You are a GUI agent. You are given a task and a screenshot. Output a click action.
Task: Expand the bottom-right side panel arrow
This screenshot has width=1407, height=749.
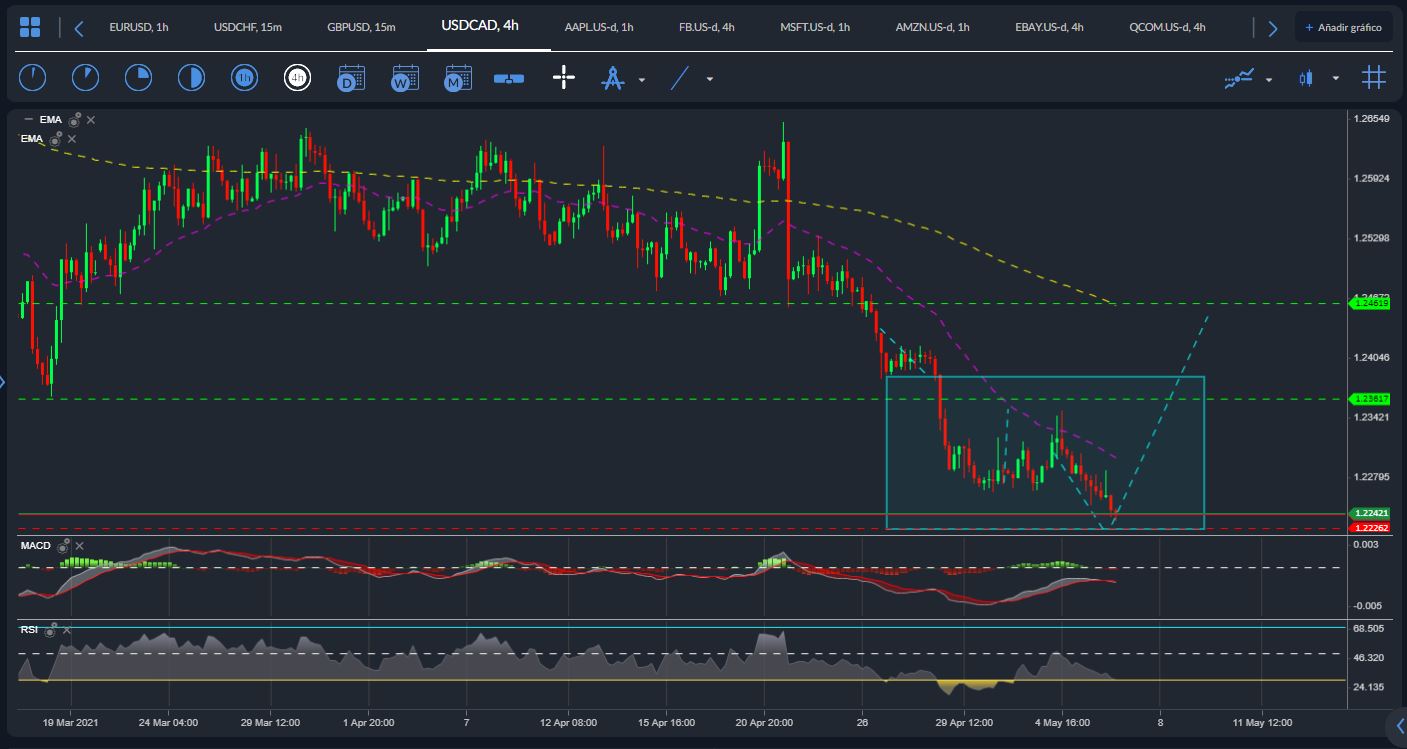(x=1400, y=726)
